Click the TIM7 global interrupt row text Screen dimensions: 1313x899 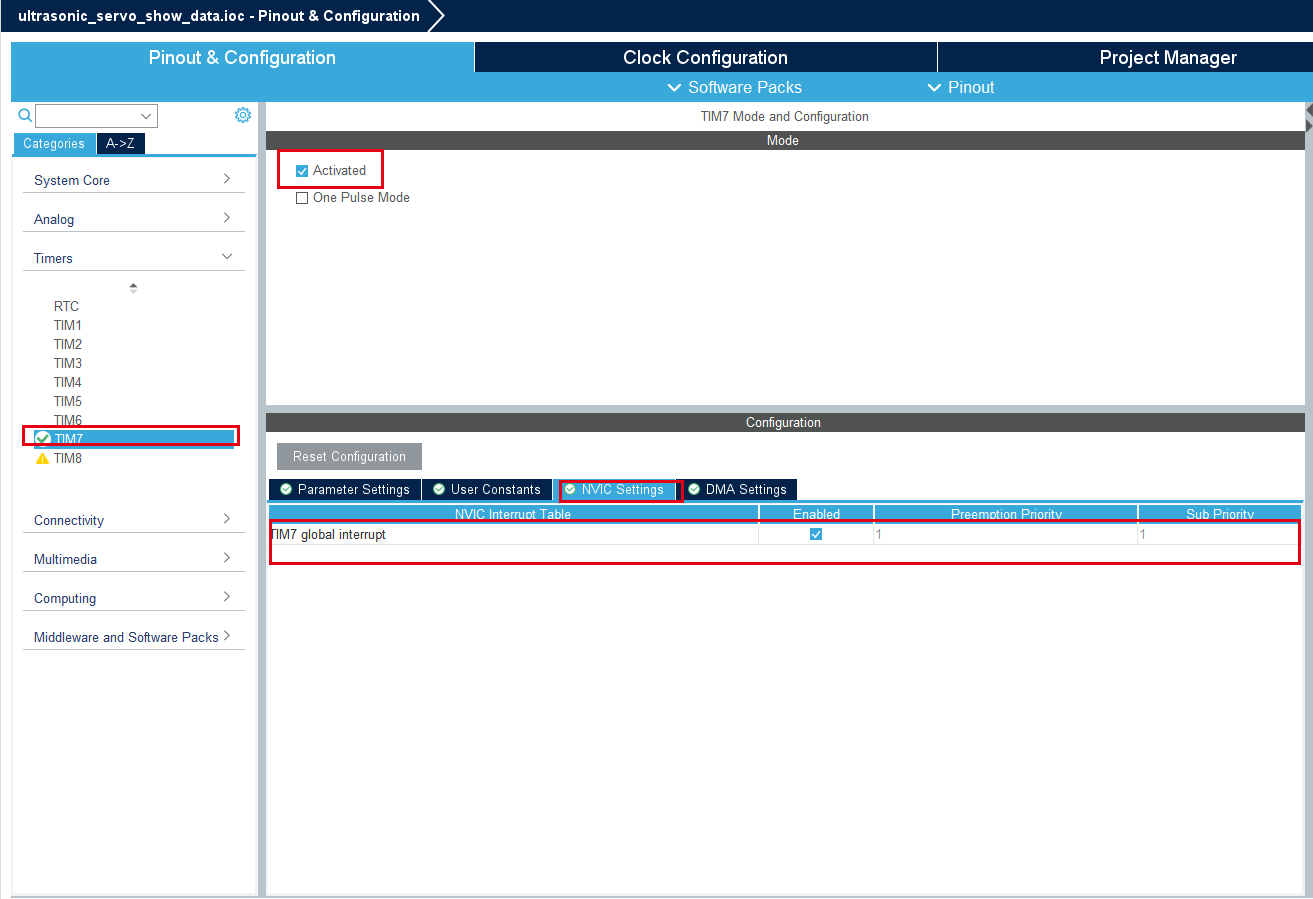328,535
